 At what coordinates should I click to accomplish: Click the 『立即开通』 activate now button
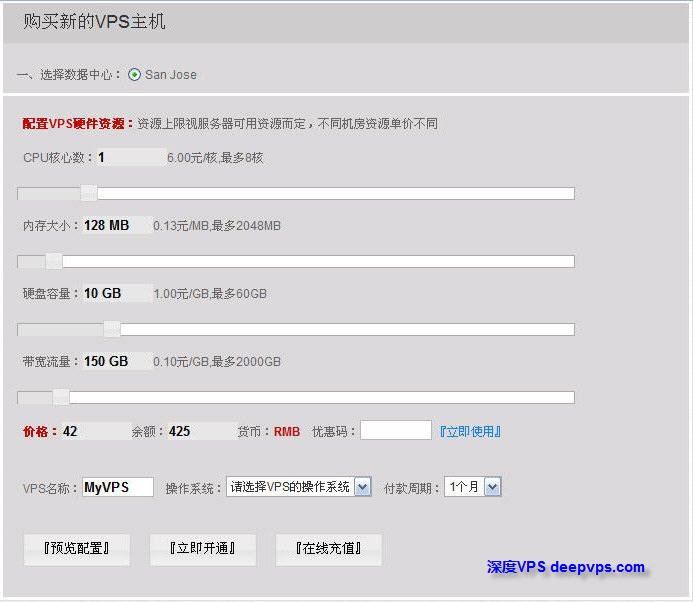[x=203, y=549]
